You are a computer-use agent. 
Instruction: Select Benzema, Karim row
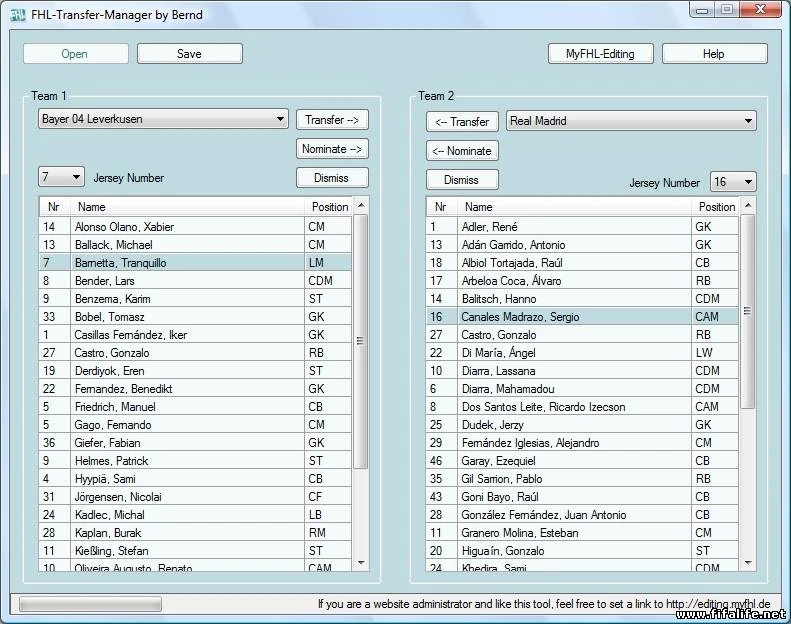[x=195, y=299]
